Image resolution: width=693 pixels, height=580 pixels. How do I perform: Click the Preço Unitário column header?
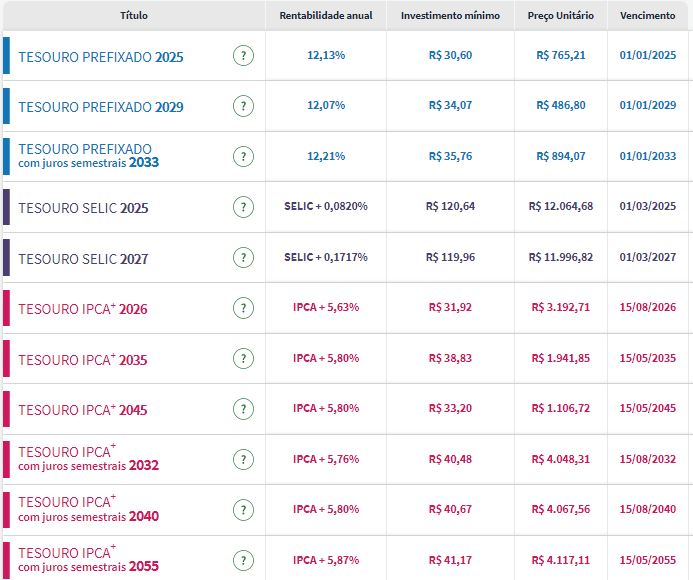tap(560, 15)
